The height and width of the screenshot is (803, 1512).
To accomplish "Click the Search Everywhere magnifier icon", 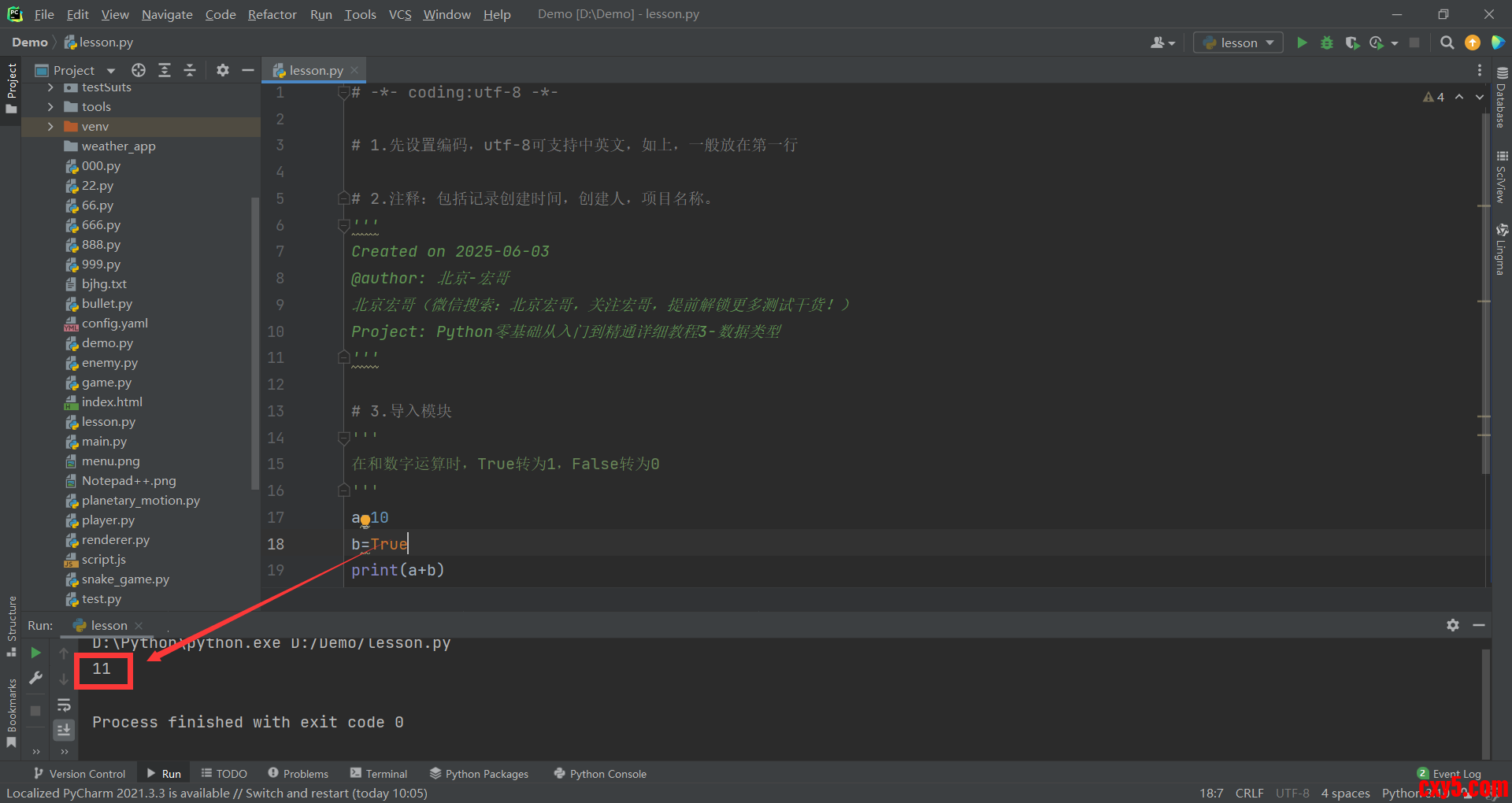I will tap(1447, 43).
